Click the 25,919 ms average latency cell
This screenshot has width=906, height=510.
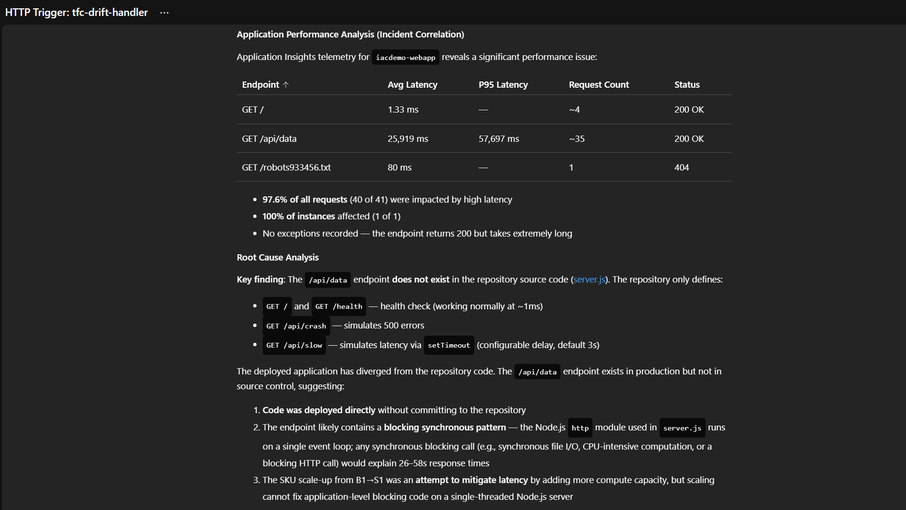[407, 139]
